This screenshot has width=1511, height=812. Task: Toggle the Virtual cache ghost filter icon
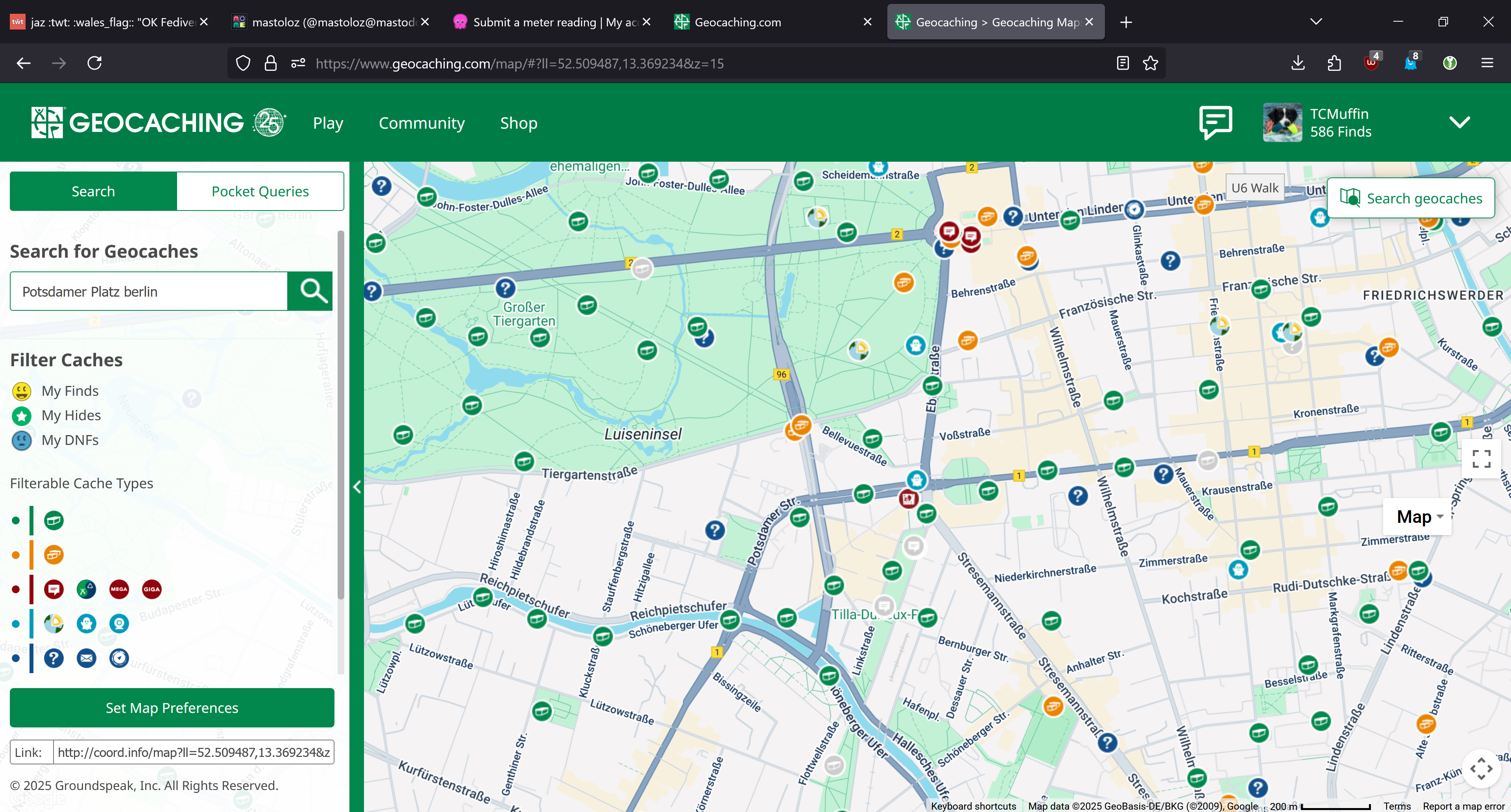tap(86, 624)
